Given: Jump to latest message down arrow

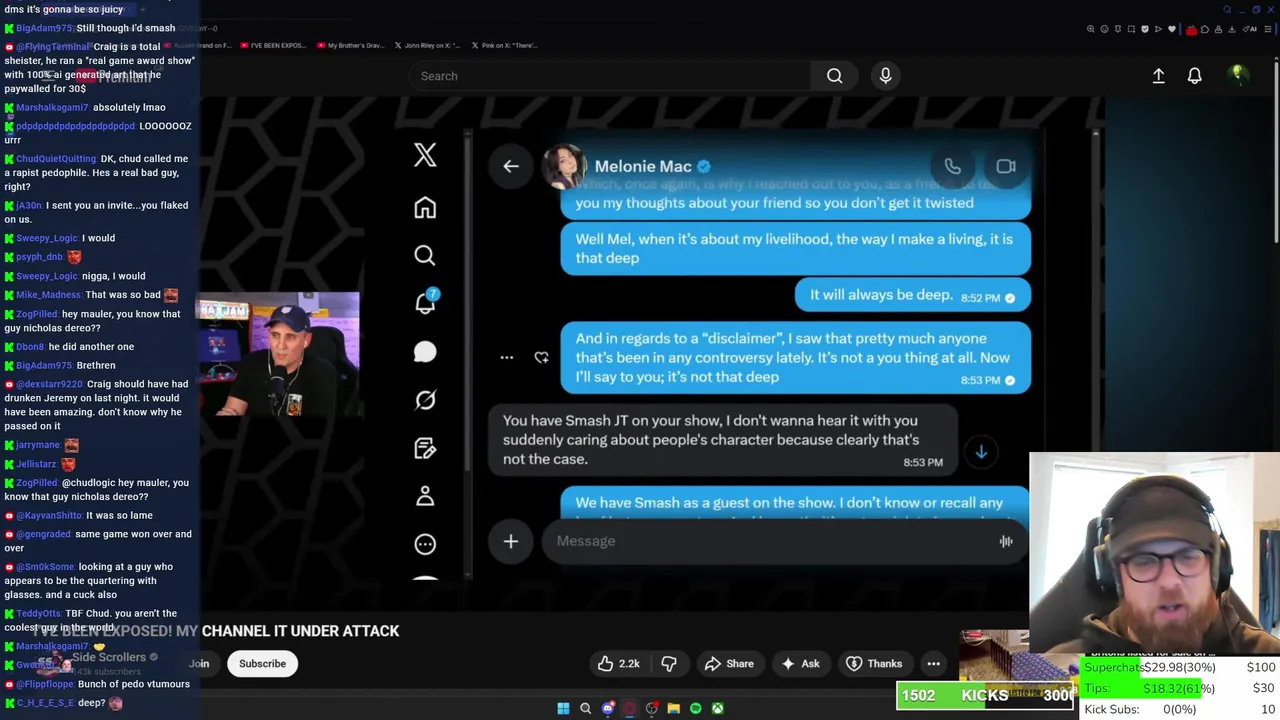Looking at the screenshot, I should pos(981,452).
